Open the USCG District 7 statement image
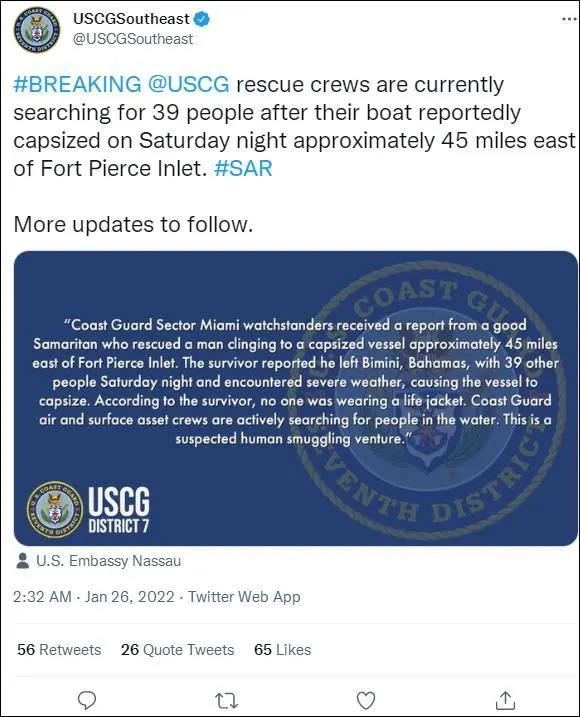 296,398
